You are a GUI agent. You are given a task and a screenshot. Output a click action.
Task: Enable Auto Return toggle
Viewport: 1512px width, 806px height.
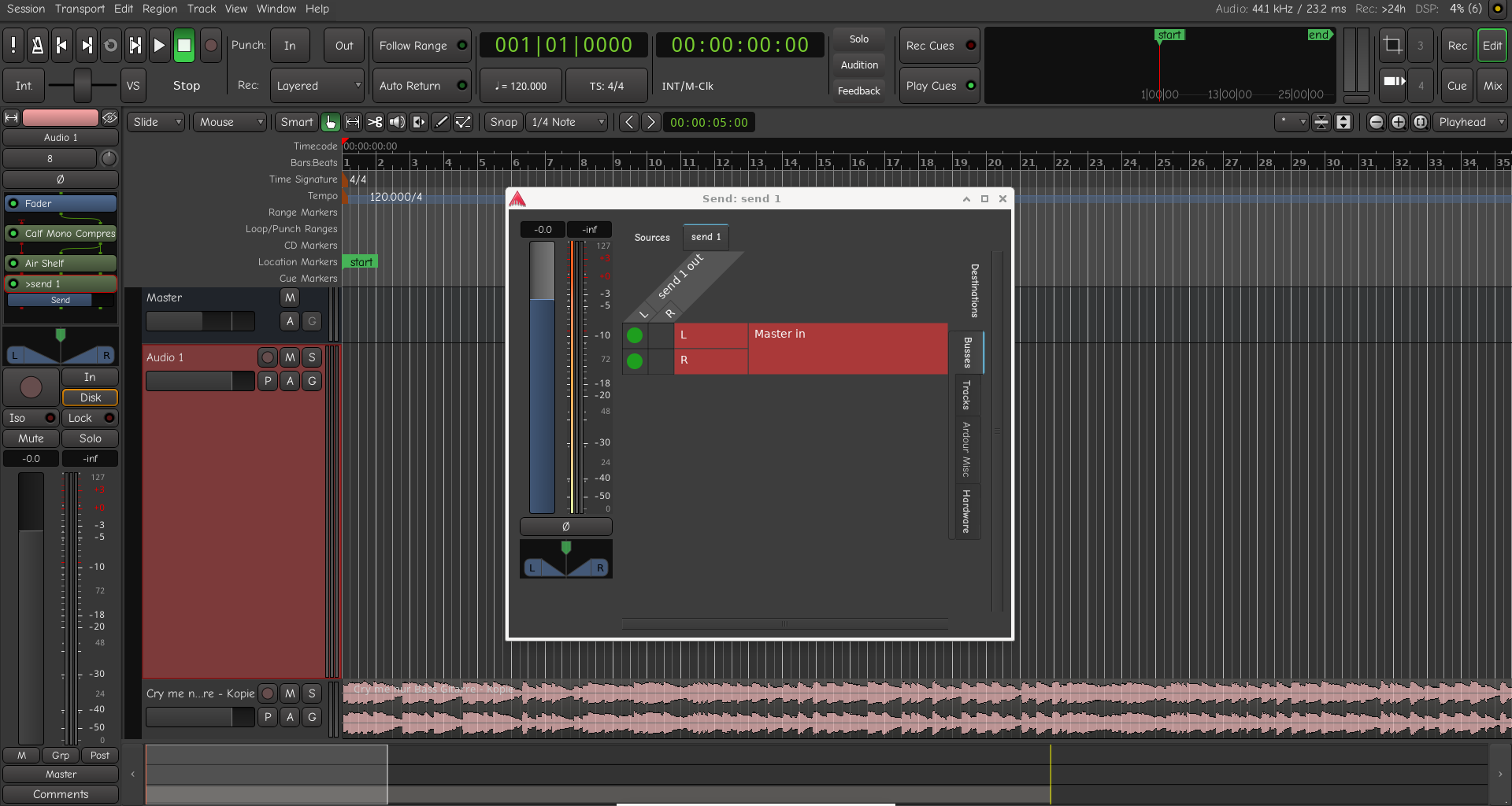point(423,86)
